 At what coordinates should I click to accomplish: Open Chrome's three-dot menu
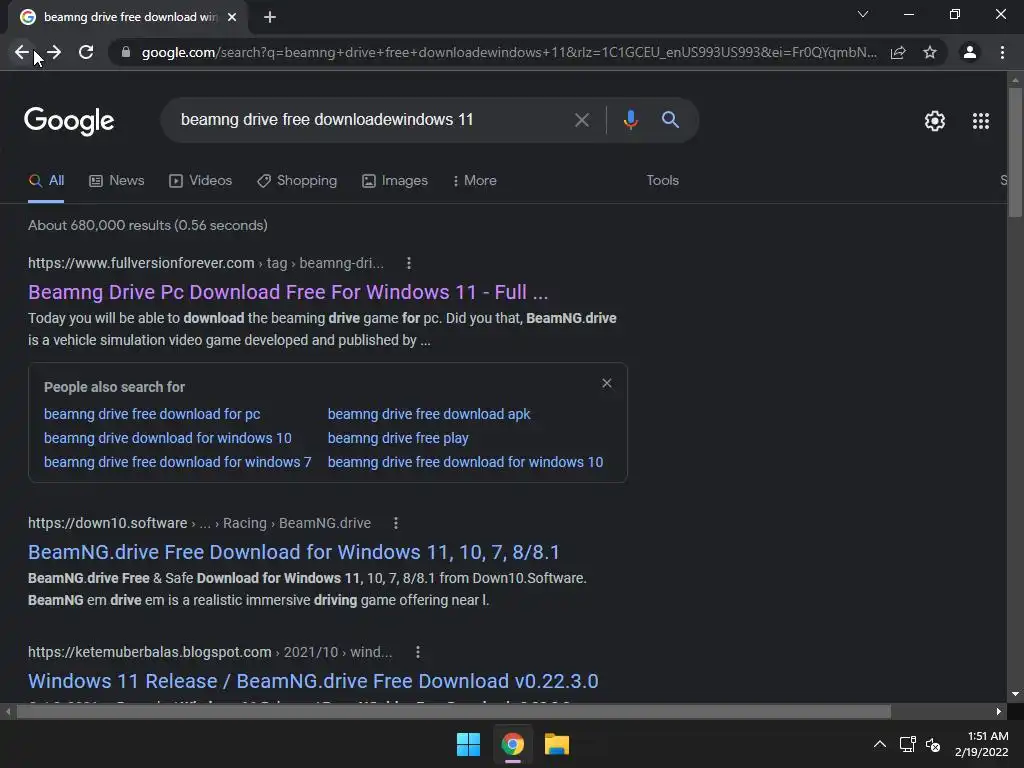pos(1002,52)
